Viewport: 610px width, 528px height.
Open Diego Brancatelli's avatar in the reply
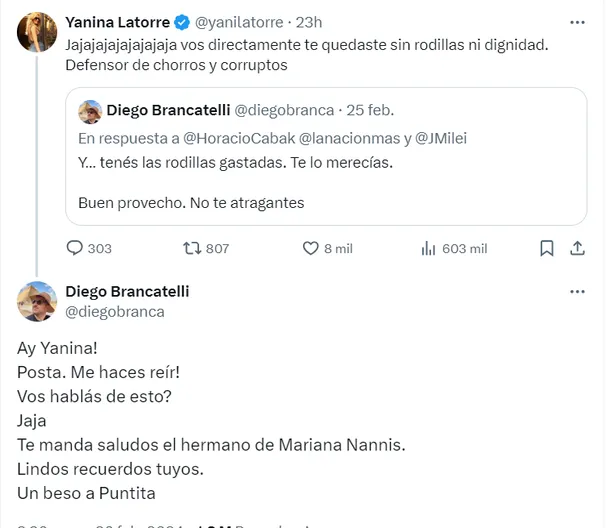point(36,300)
